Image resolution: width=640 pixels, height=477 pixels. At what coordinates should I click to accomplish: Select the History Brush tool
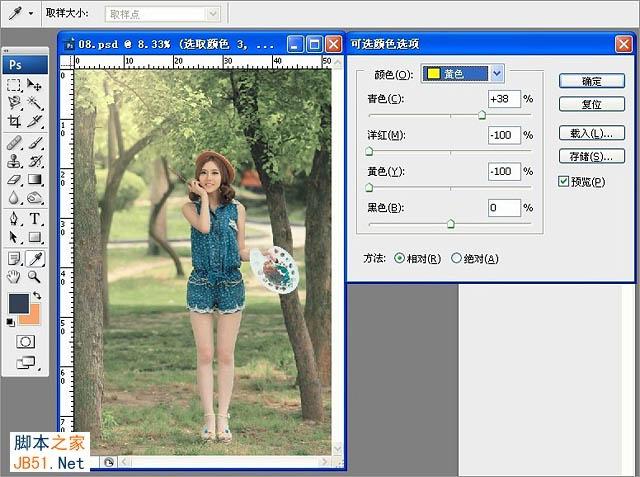click(x=35, y=162)
